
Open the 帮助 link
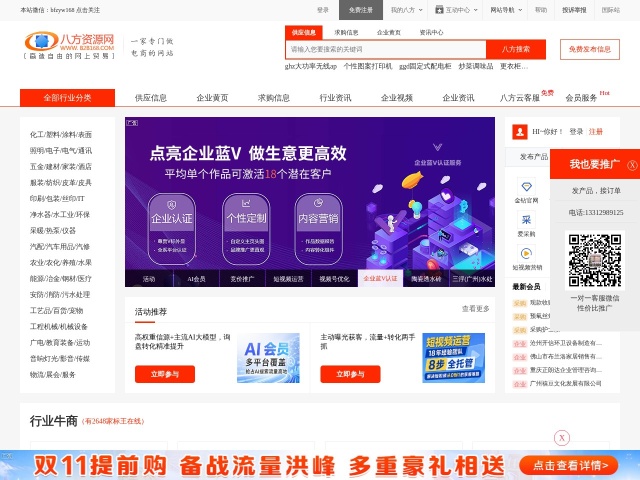[541, 10]
